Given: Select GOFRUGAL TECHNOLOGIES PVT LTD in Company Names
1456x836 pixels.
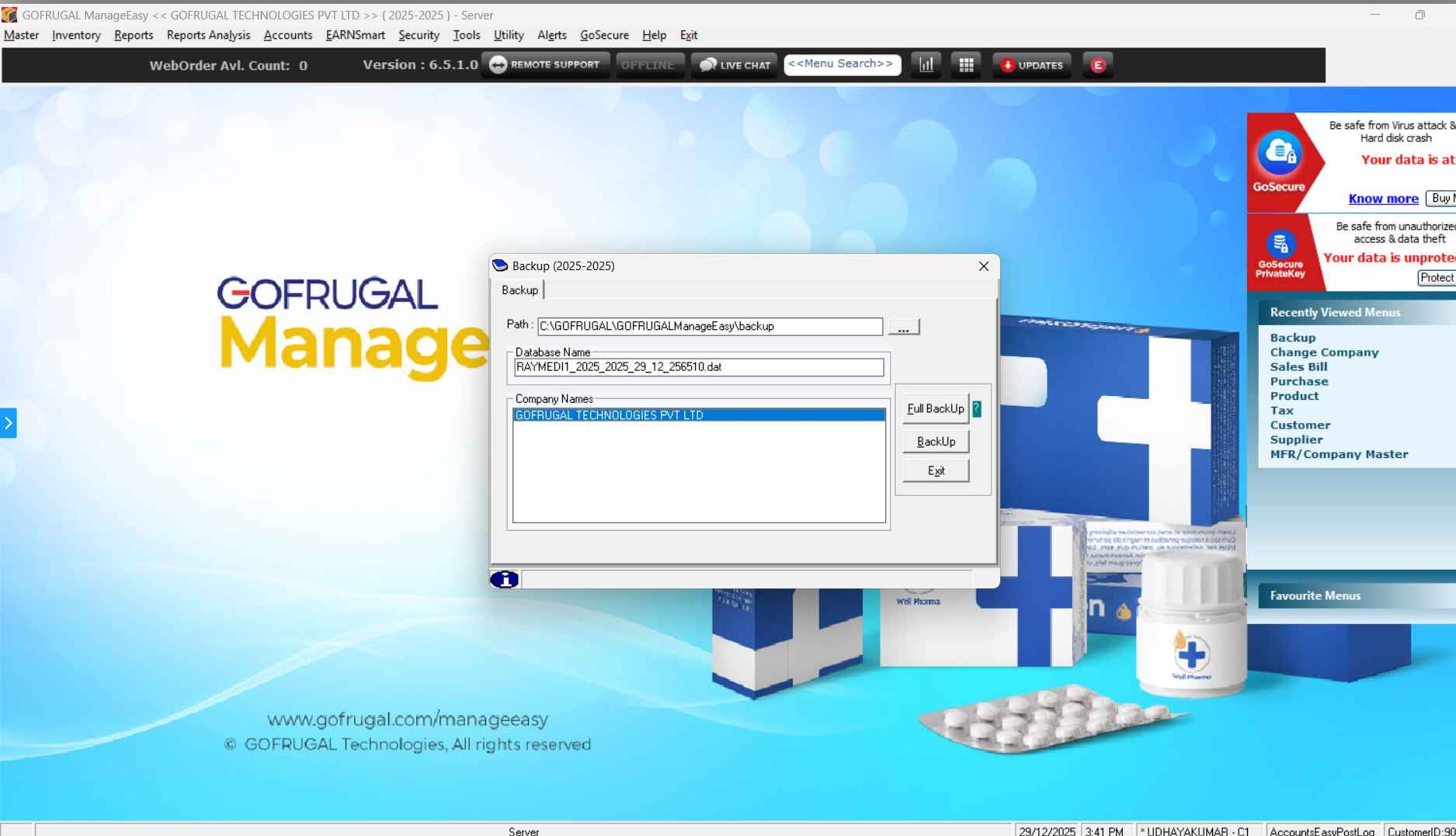Looking at the screenshot, I should (x=699, y=415).
